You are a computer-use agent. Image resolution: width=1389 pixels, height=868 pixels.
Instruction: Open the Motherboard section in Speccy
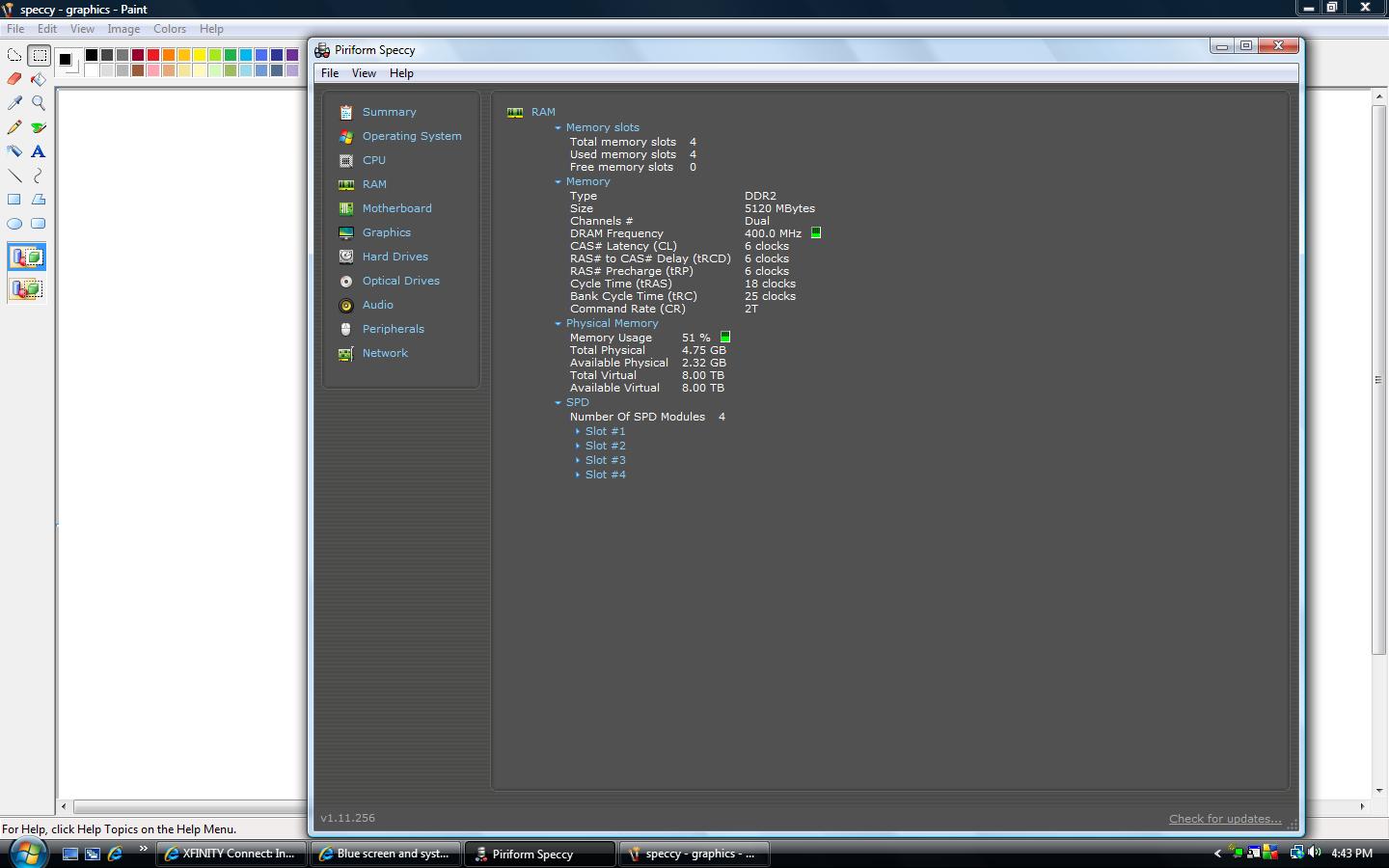[396, 208]
